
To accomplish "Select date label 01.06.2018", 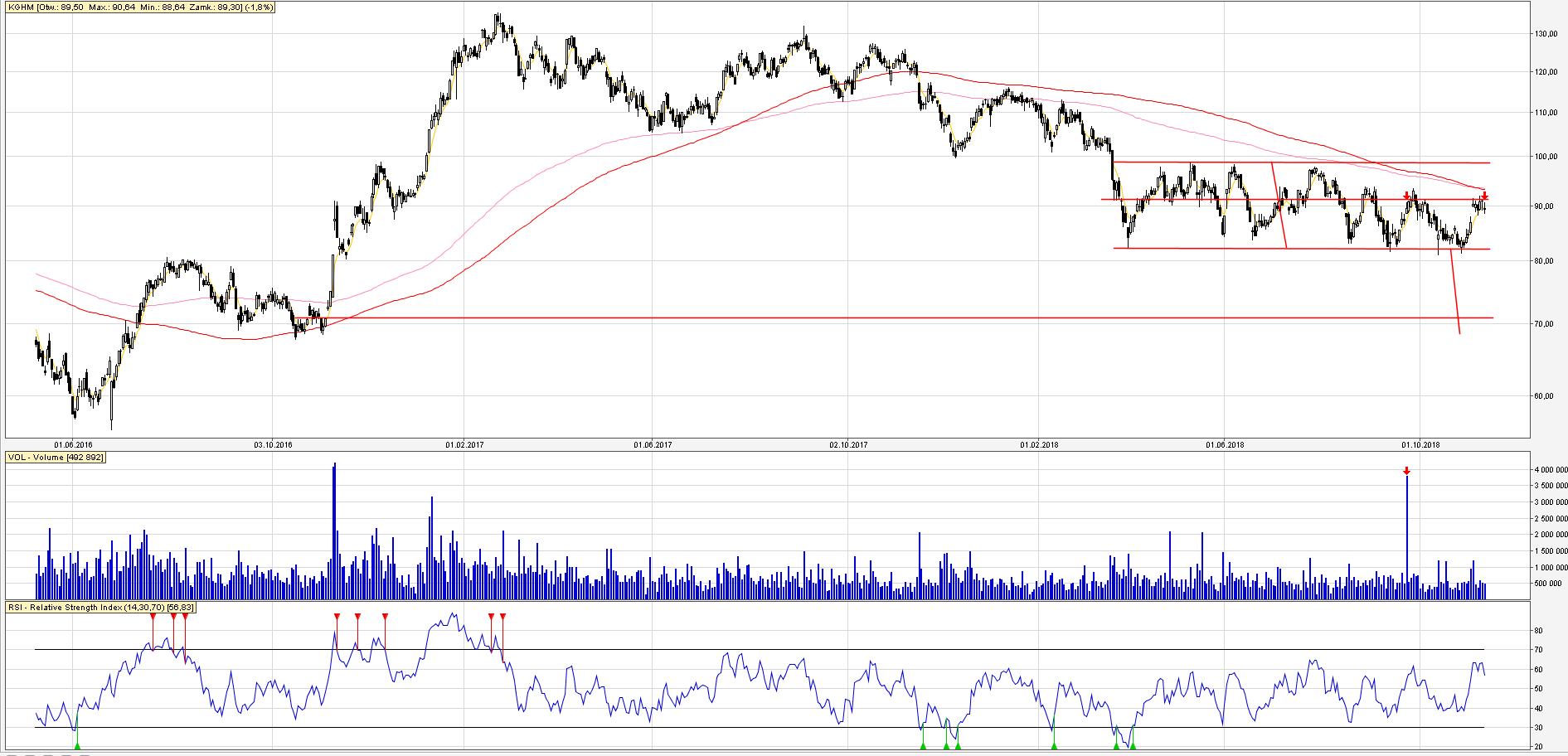I will click(1225, 445).
